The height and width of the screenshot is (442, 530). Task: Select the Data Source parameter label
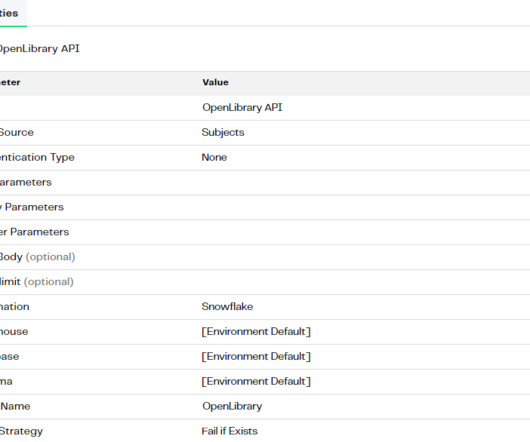click(17, 132)
